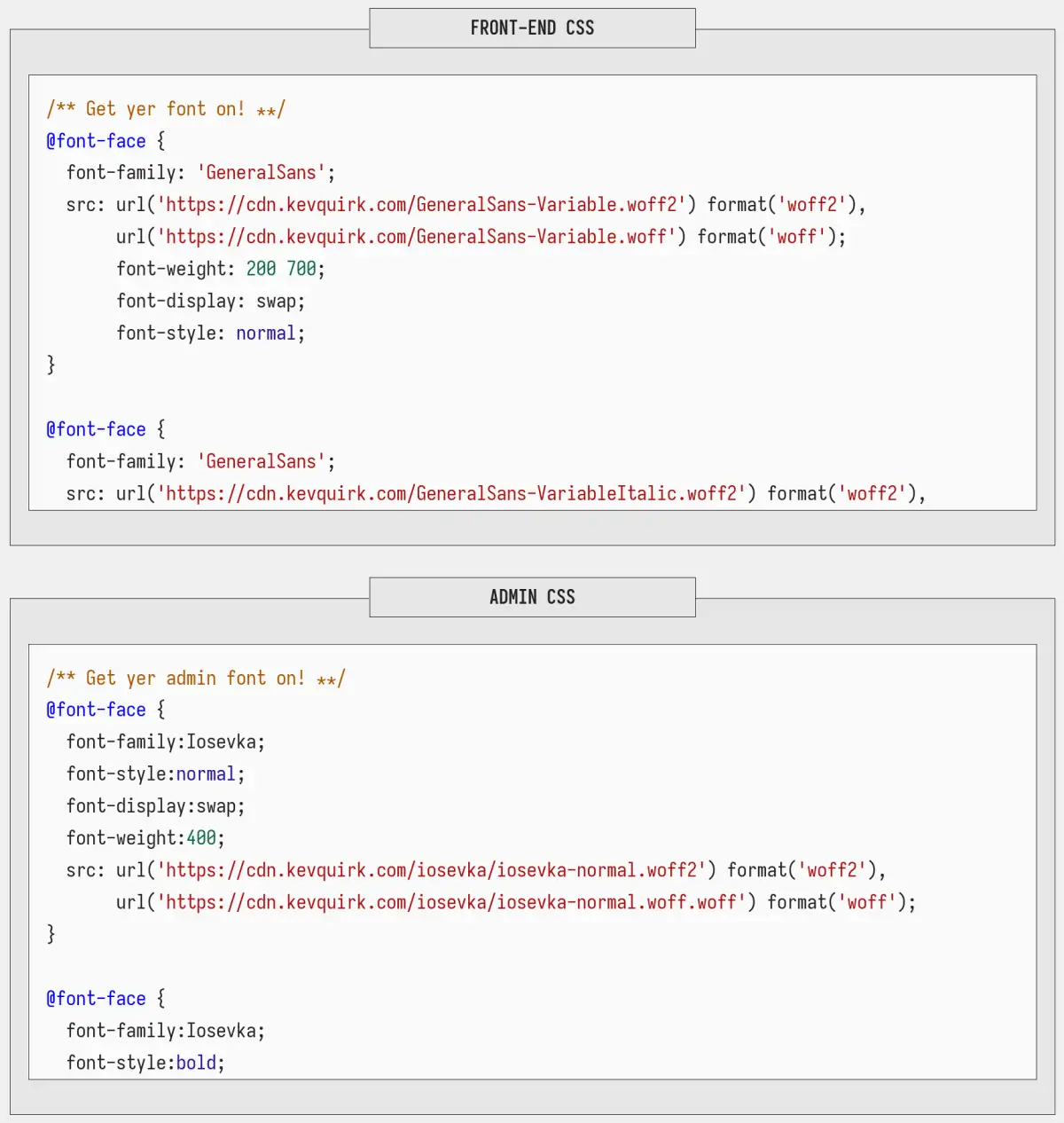Screen dimensions: 1064x1123
Task: Select the GeneralSans-Variable.woff URL
Action: click(412, 236)
